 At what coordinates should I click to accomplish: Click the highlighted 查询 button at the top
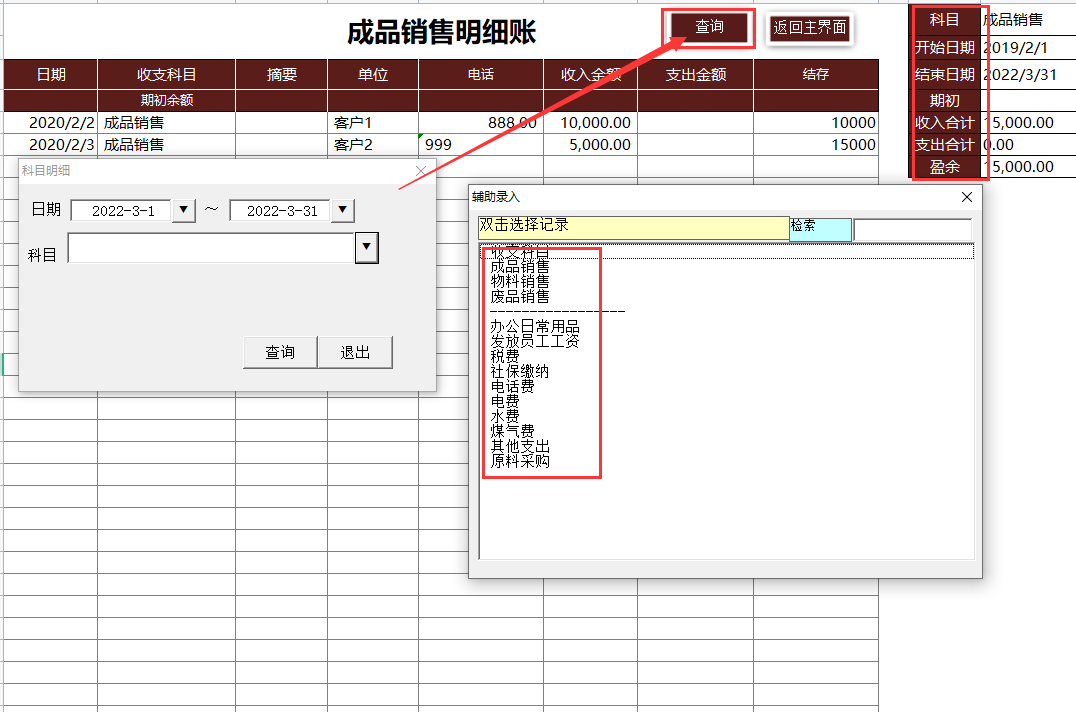(707, 28)
